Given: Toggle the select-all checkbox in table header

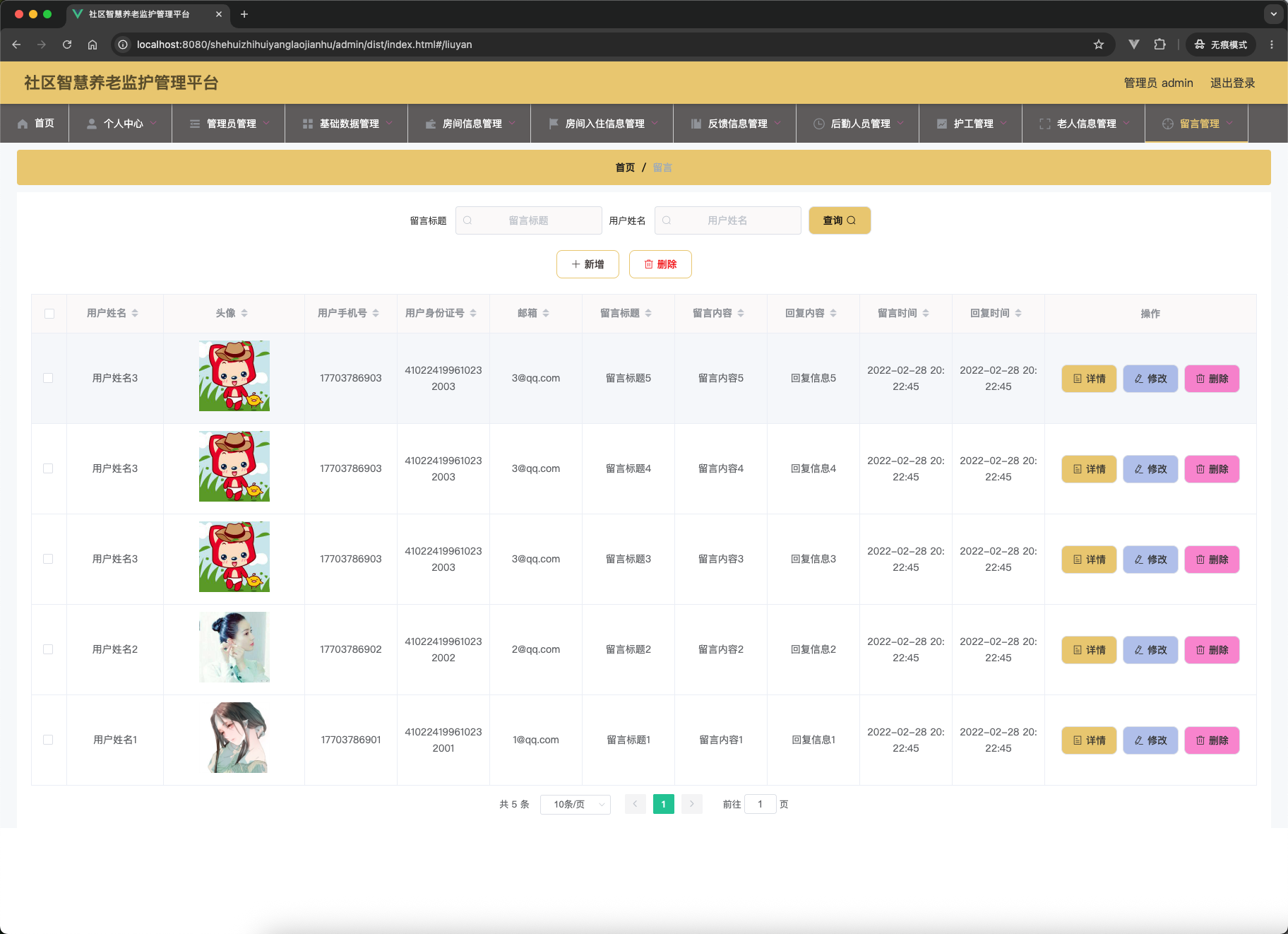Looking at the screenshot, I should (x=49, y=314).
